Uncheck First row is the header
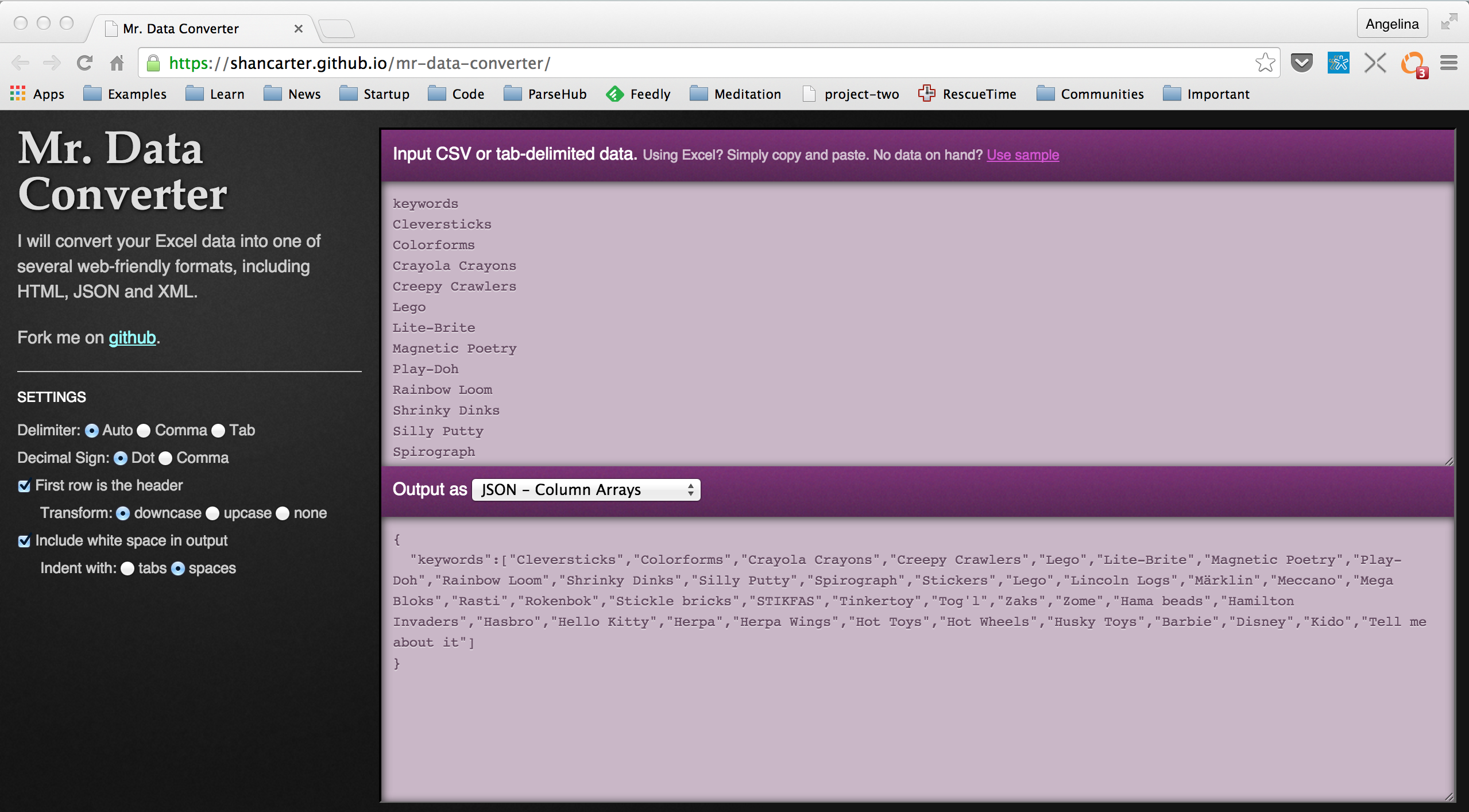Image resolution: width=1469 pixels, height=812 pixels. (x=24, y=486)
